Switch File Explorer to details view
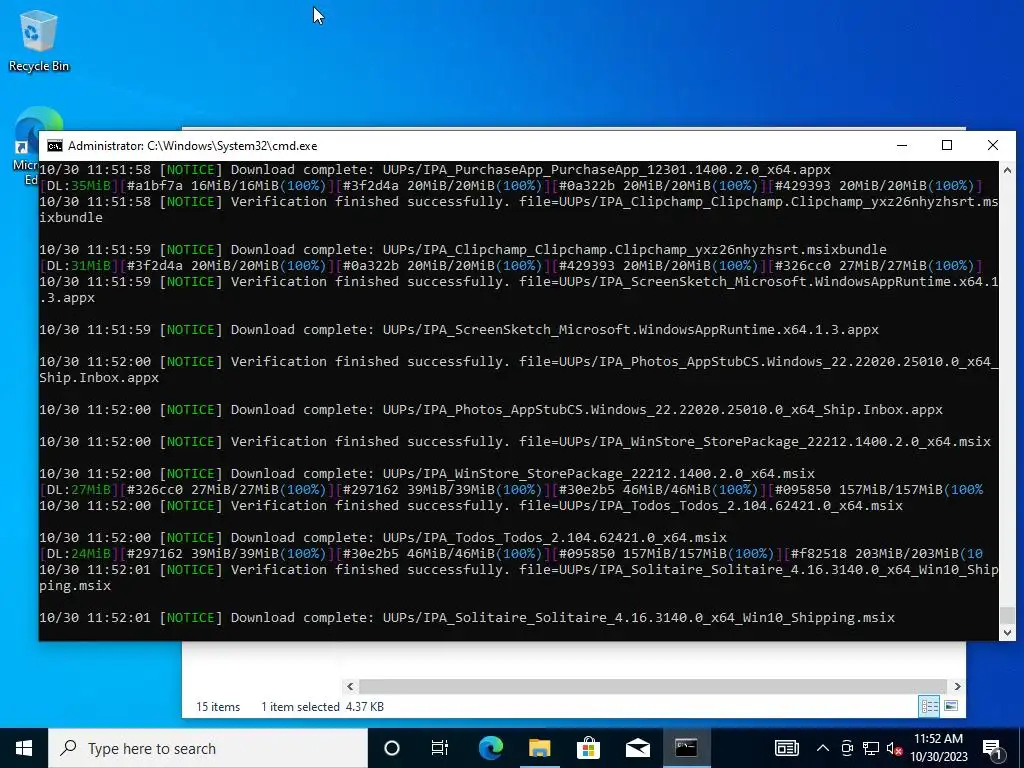Screen dimensions: 1024x768 929,706
